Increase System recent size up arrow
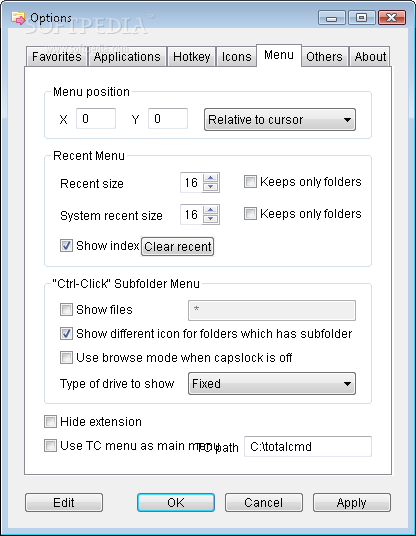Image resolution: width=416 pixels, height=536 pixels. (x=211, y=210)
